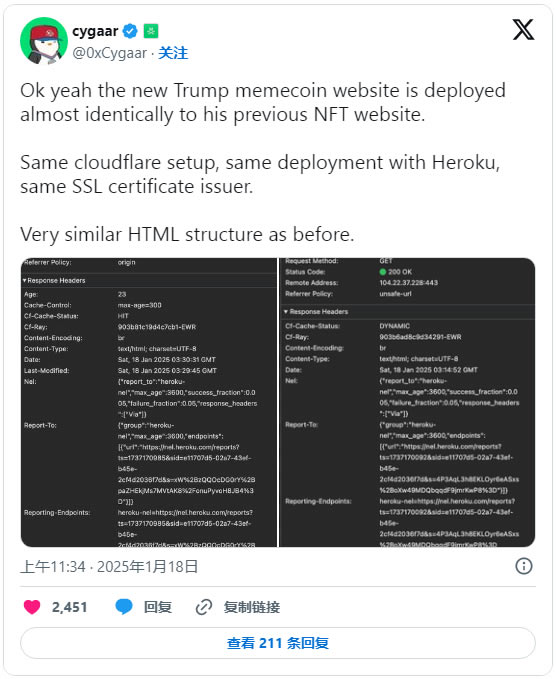
Task: Like the tweet with the heart icon
Action: [32, 607]
